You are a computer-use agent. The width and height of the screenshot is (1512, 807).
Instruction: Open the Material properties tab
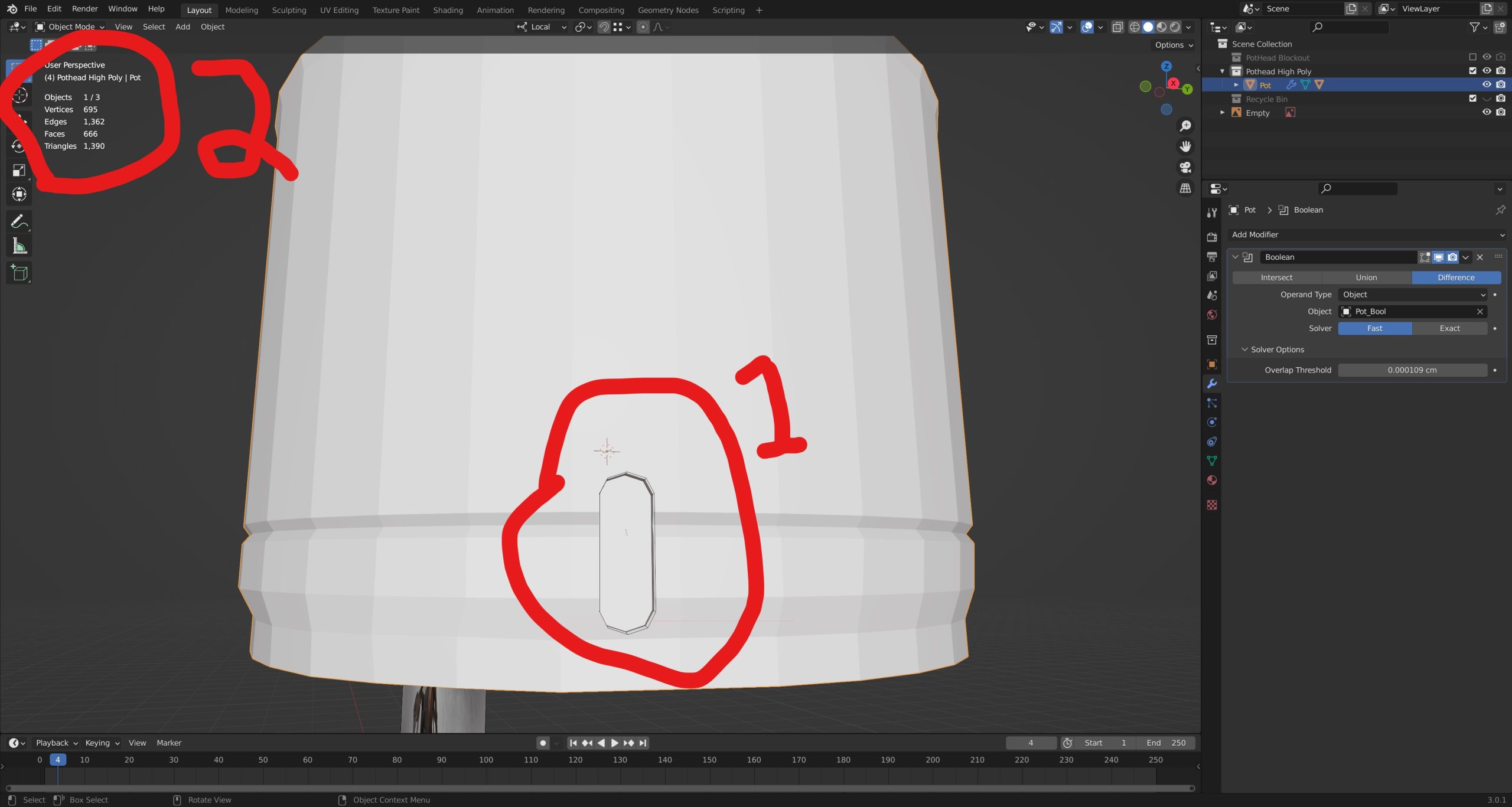[1212, 480]
